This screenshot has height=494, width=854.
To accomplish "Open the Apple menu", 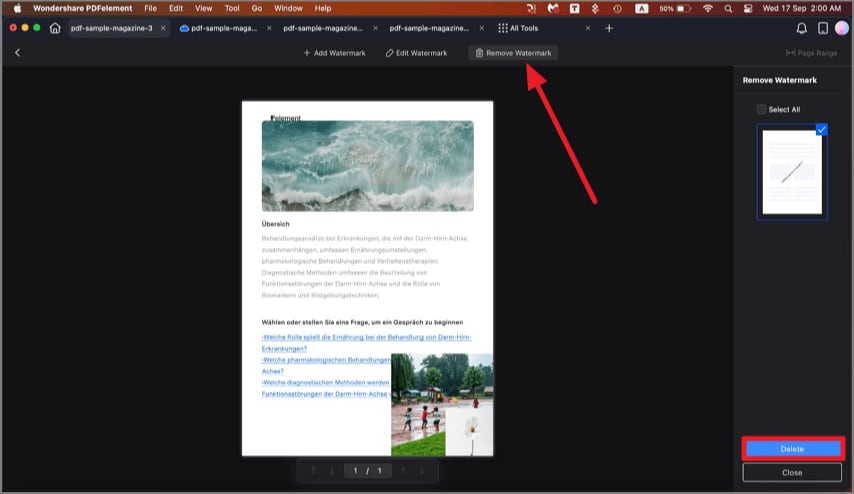I will click(x=17, y=8).
